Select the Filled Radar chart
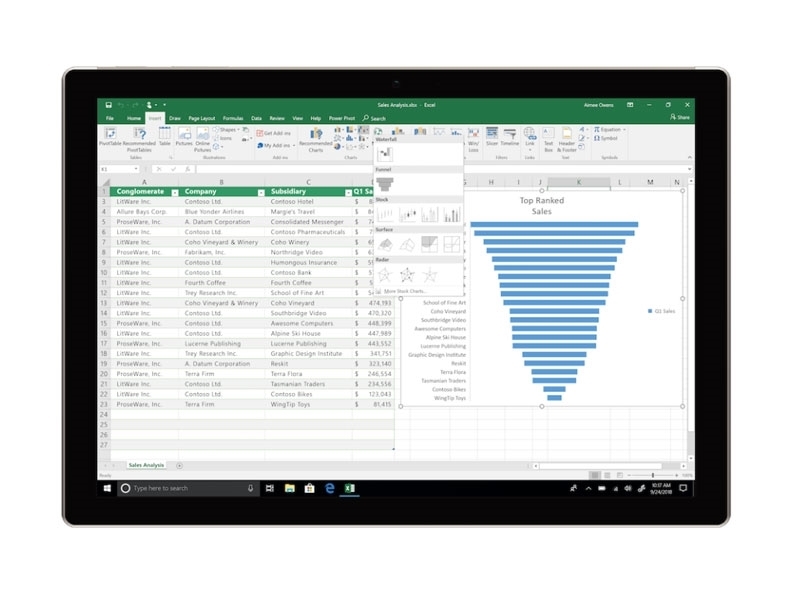800x600 pixels. [429, 275]
